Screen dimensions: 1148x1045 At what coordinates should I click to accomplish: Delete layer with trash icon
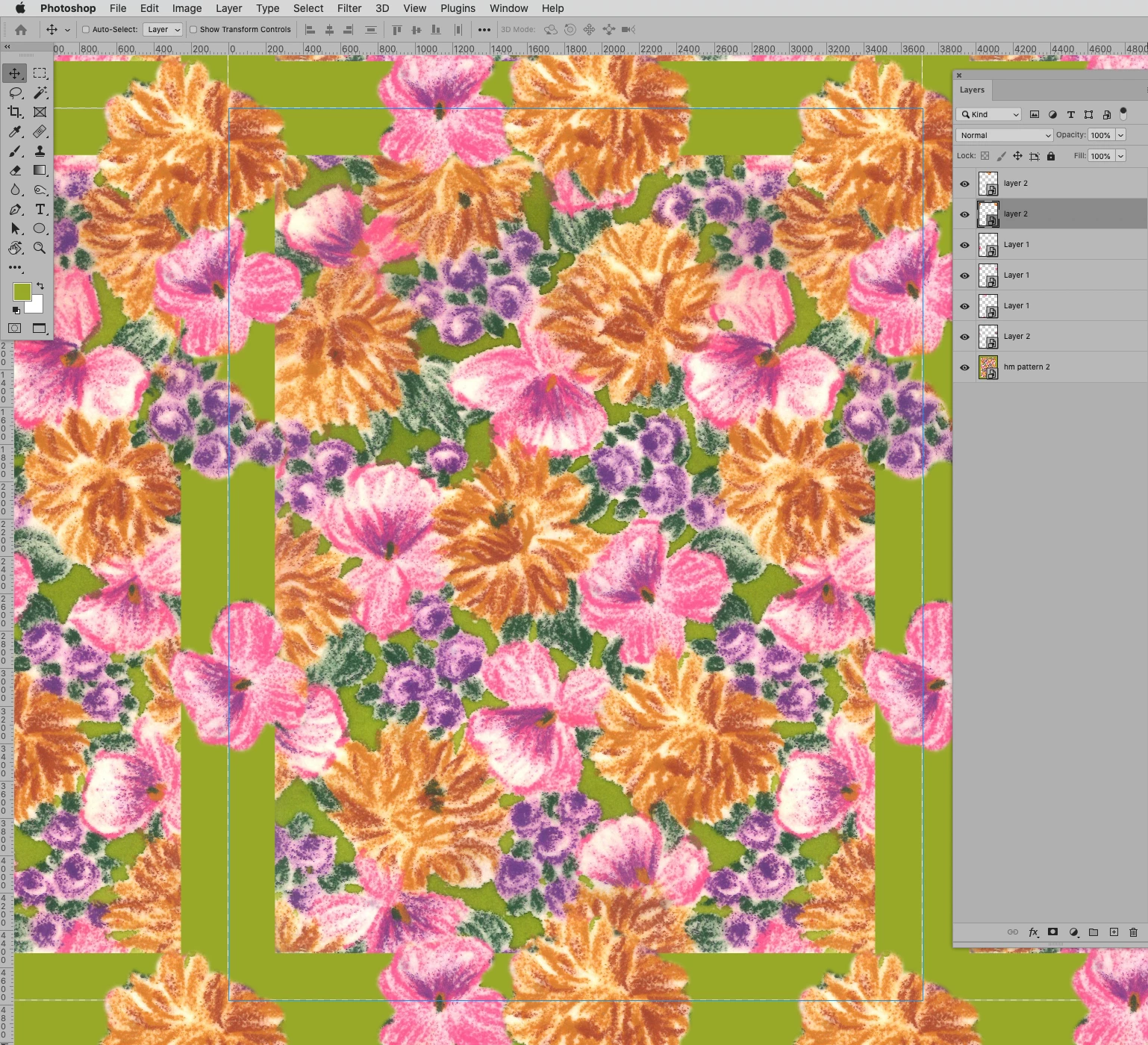tap(1133, 932)
